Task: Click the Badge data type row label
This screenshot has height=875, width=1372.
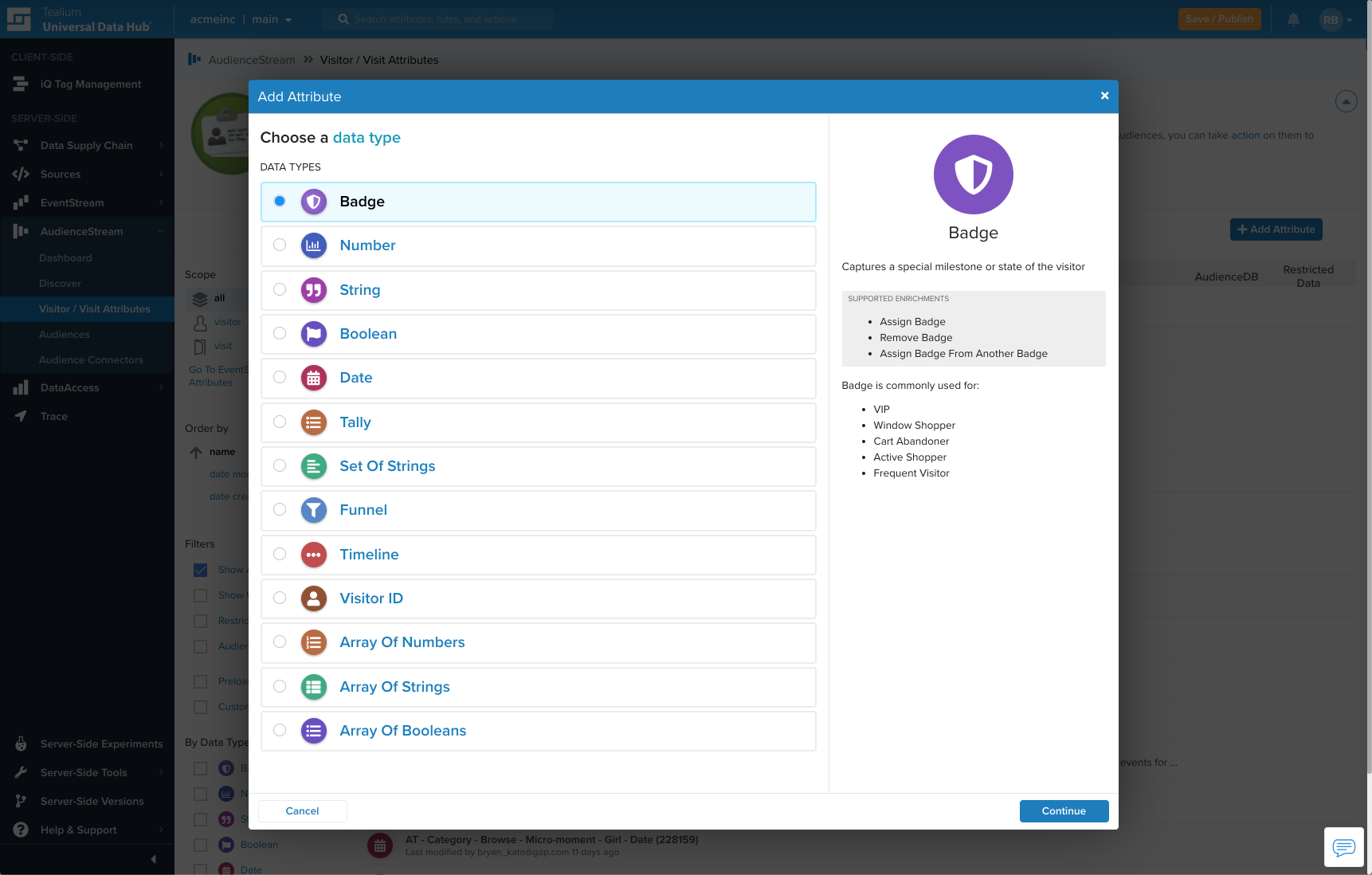Action: (363, 202)
